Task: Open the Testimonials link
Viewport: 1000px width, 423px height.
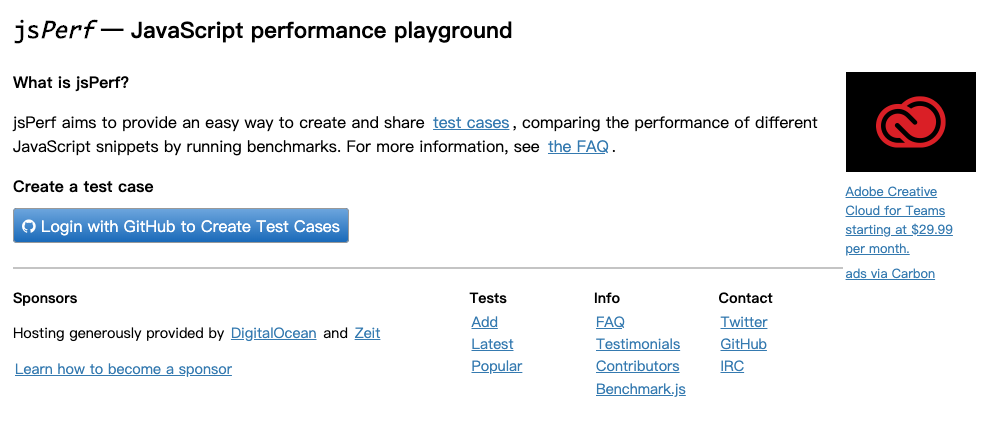Action: 638,344
